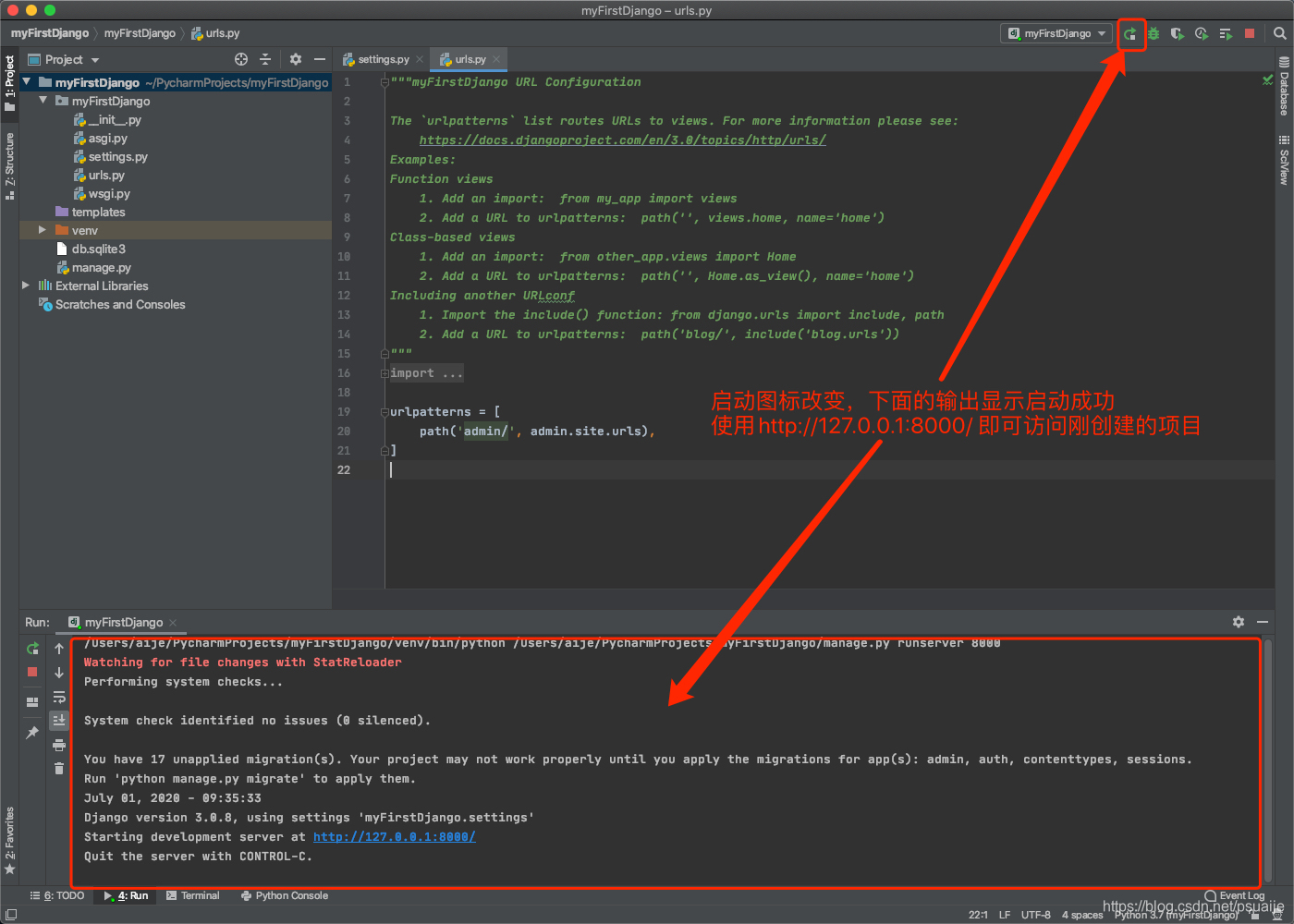Close the urls.py editor tab

496,59
